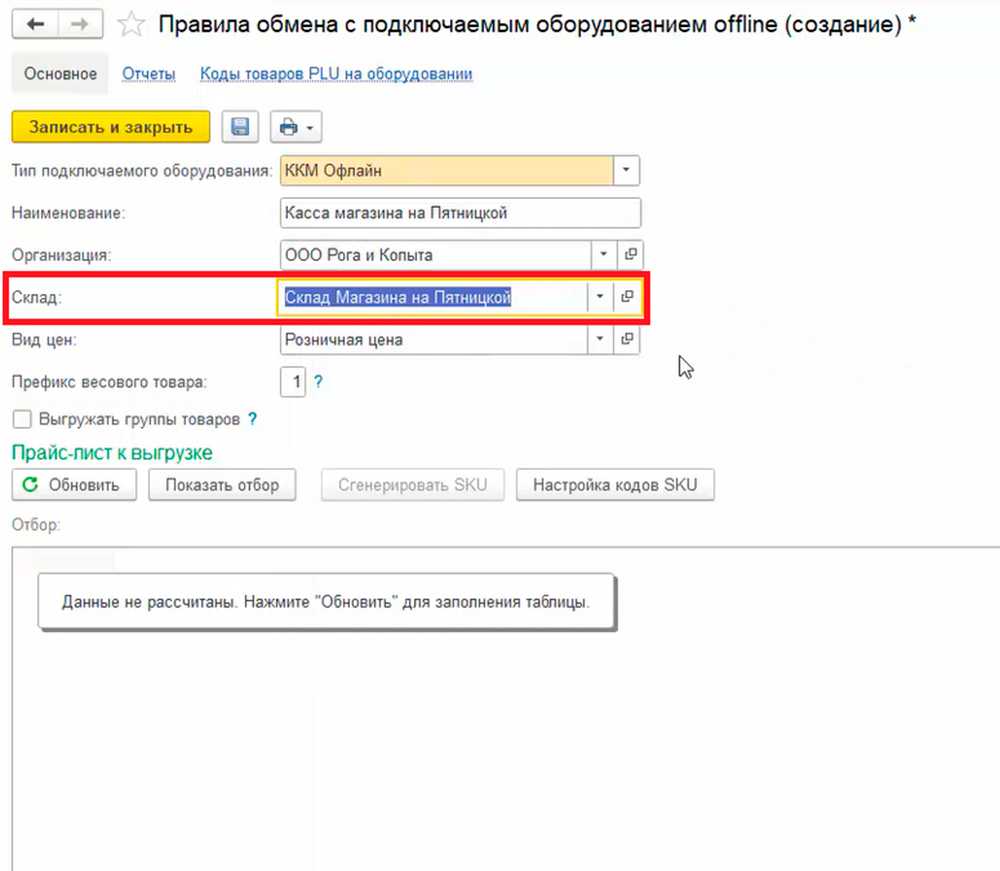
Task: Expand the Организация dropdown list
Action: pos(604,255)
